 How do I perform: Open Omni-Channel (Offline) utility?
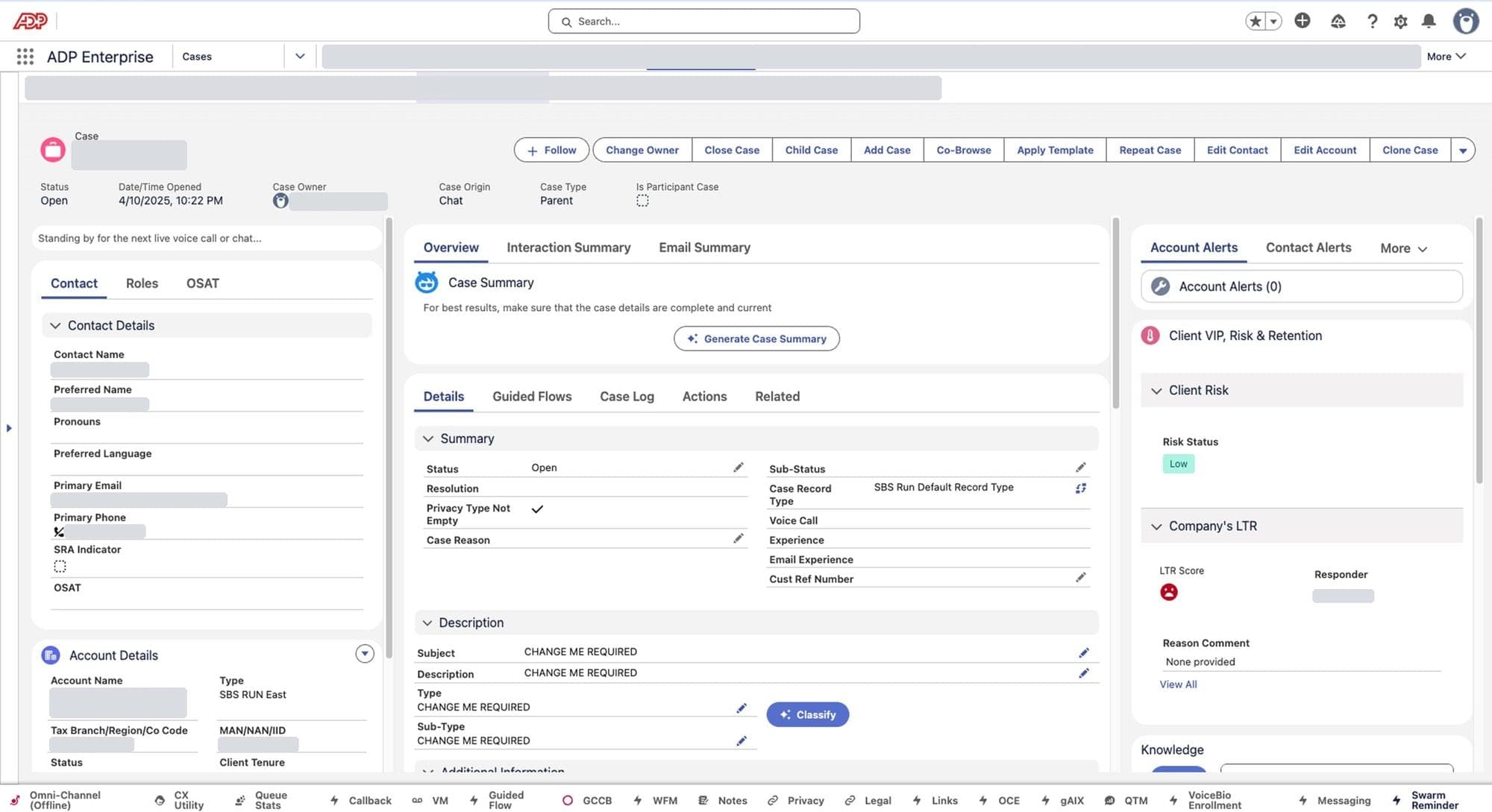tap(57, 800)
